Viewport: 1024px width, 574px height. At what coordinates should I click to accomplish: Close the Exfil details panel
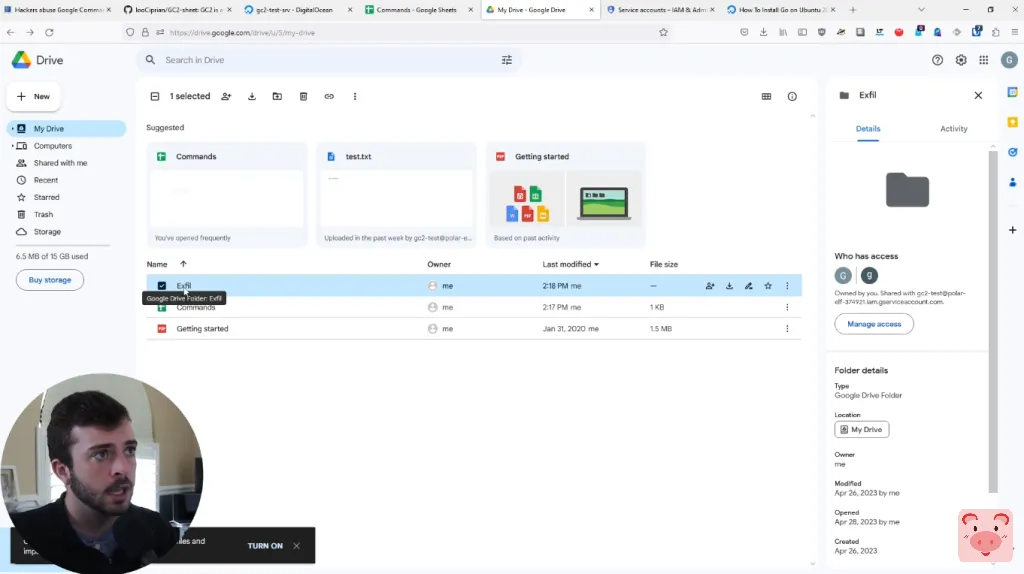[978, 95]
